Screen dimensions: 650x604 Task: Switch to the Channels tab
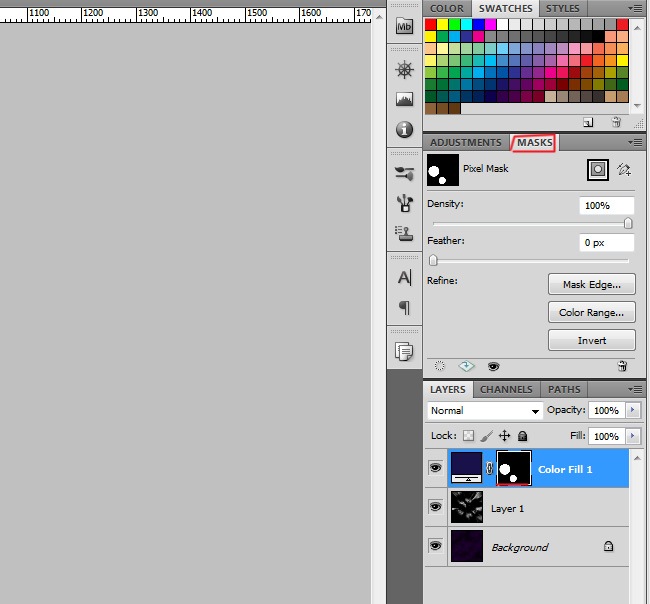tap(506, 389)
